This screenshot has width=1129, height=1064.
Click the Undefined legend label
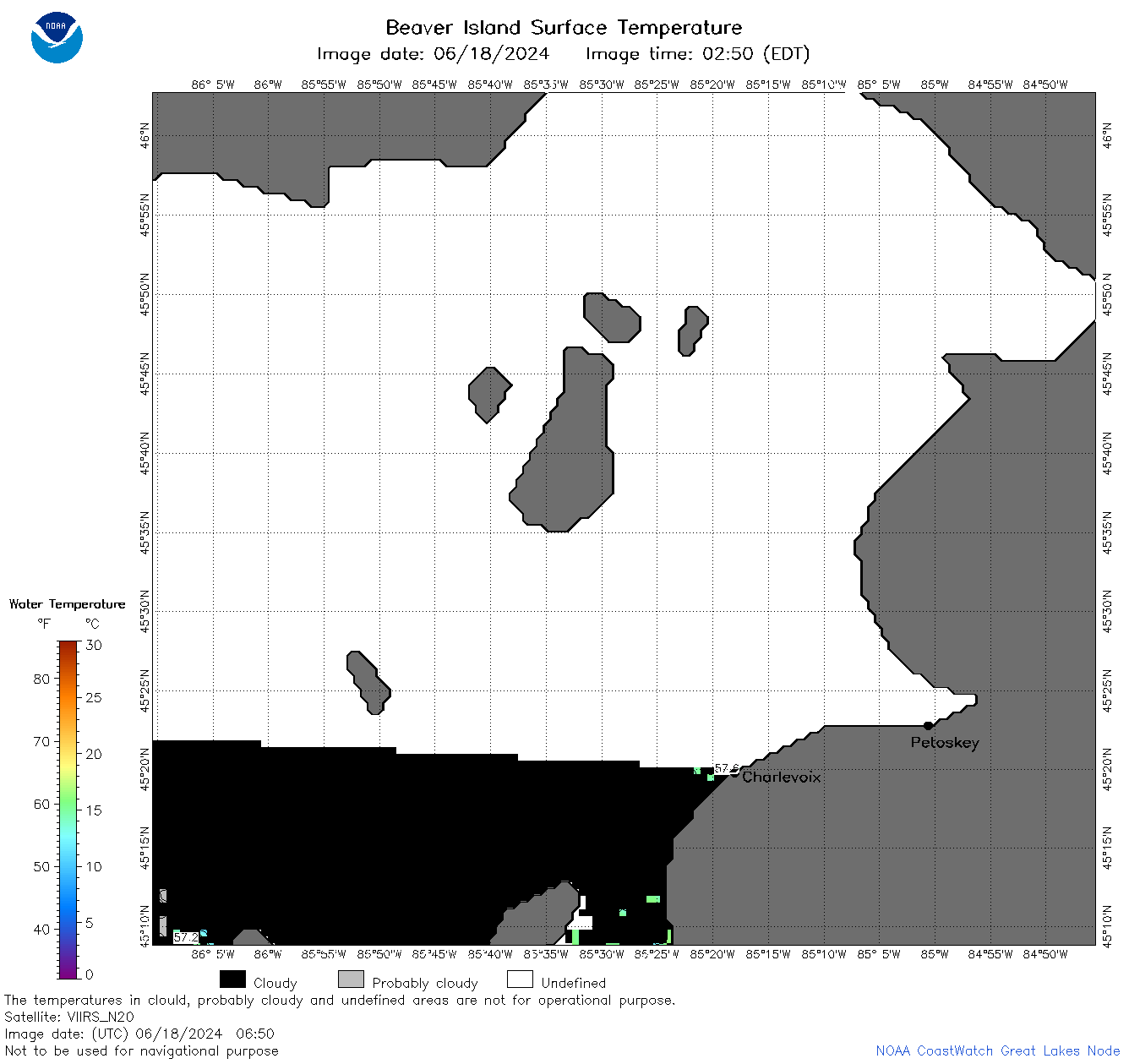point(574,983)
